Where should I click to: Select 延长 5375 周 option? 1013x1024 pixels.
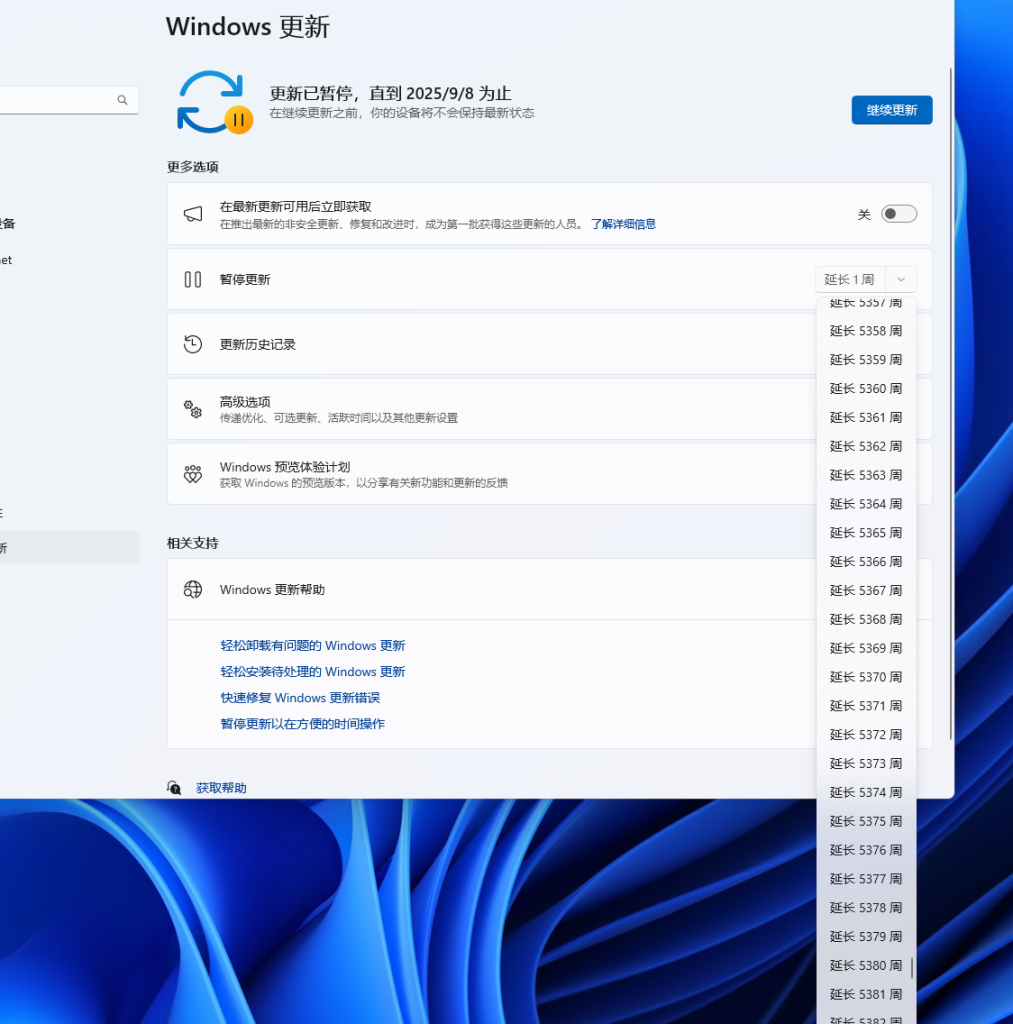(866, 821)
